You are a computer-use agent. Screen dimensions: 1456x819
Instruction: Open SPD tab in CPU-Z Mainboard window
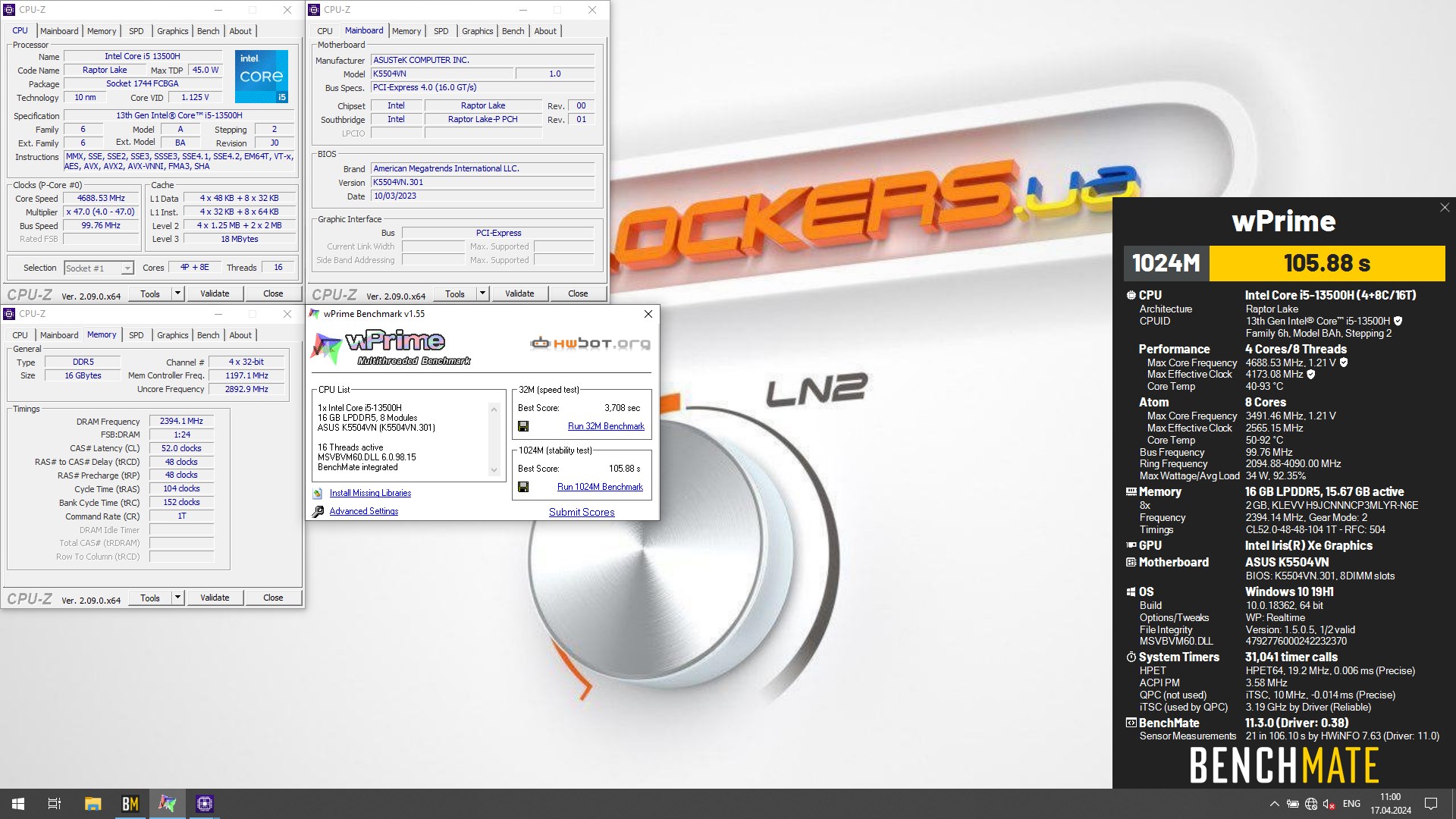click(x=441, y=31)
